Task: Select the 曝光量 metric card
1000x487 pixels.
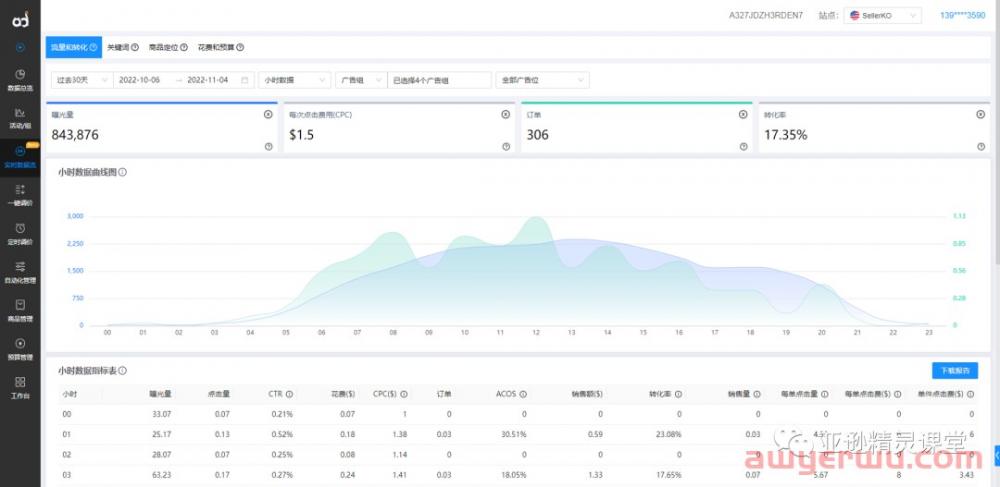Action: click(161, 127)
